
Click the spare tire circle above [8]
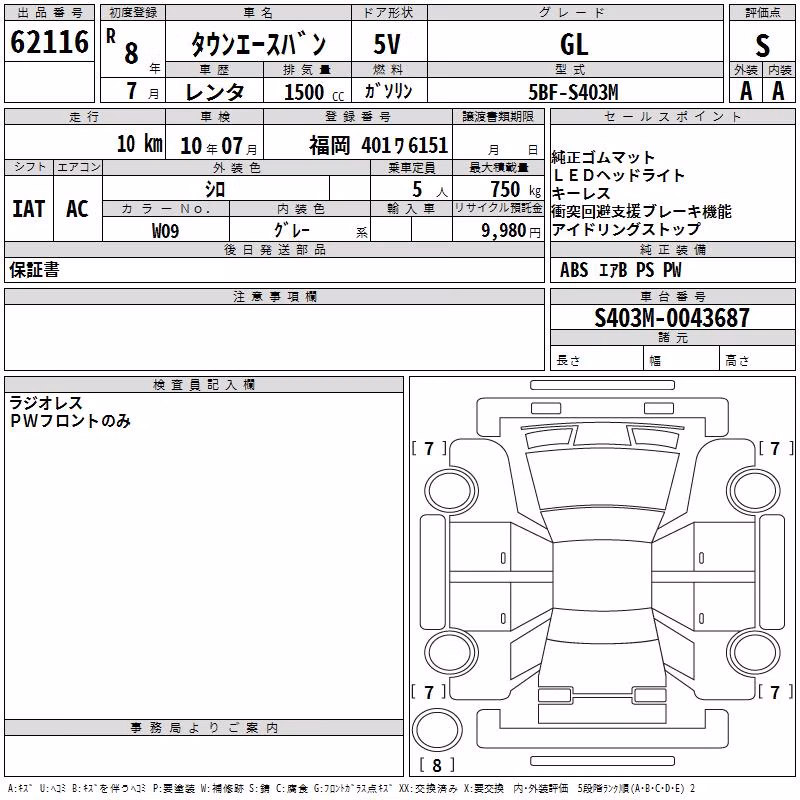click(x=437, y=730)
